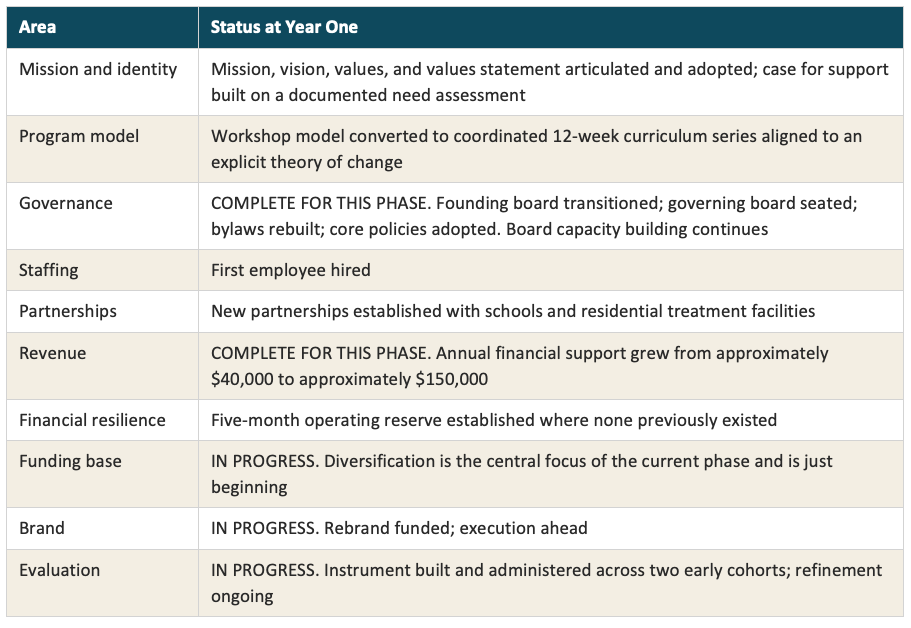
Task: Click the Governance row label
Action: 66,203
